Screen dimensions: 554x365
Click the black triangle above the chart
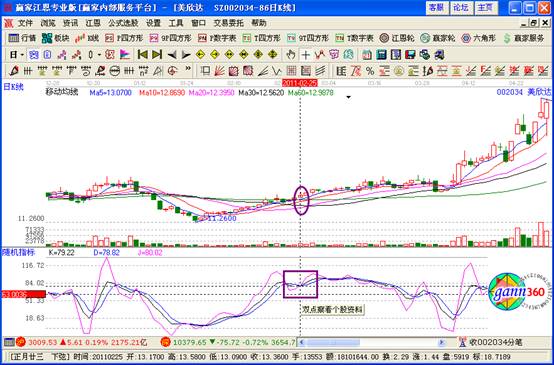348,97
